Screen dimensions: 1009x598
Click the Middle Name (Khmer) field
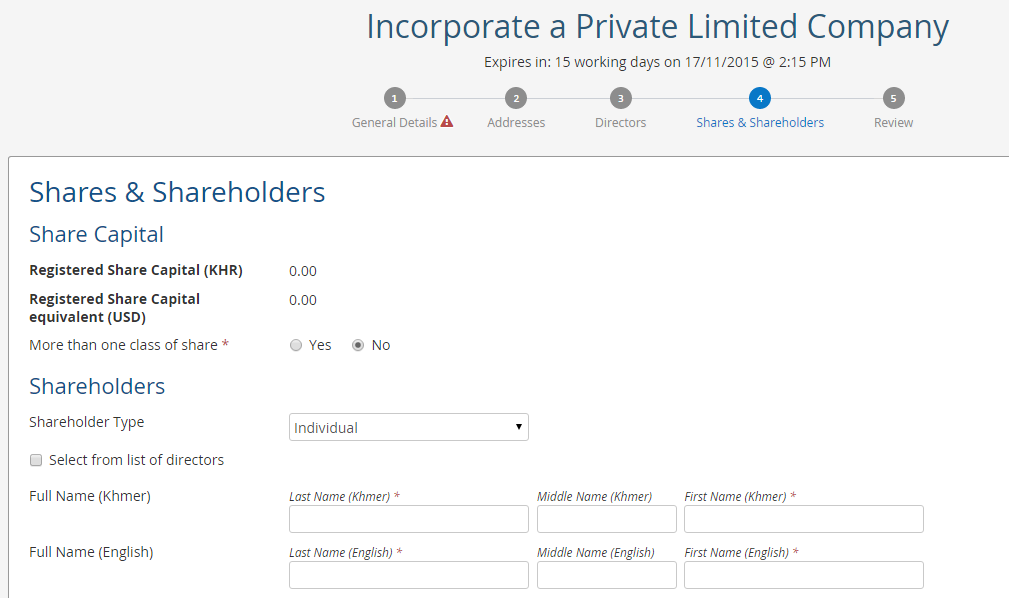click(607, 519)
